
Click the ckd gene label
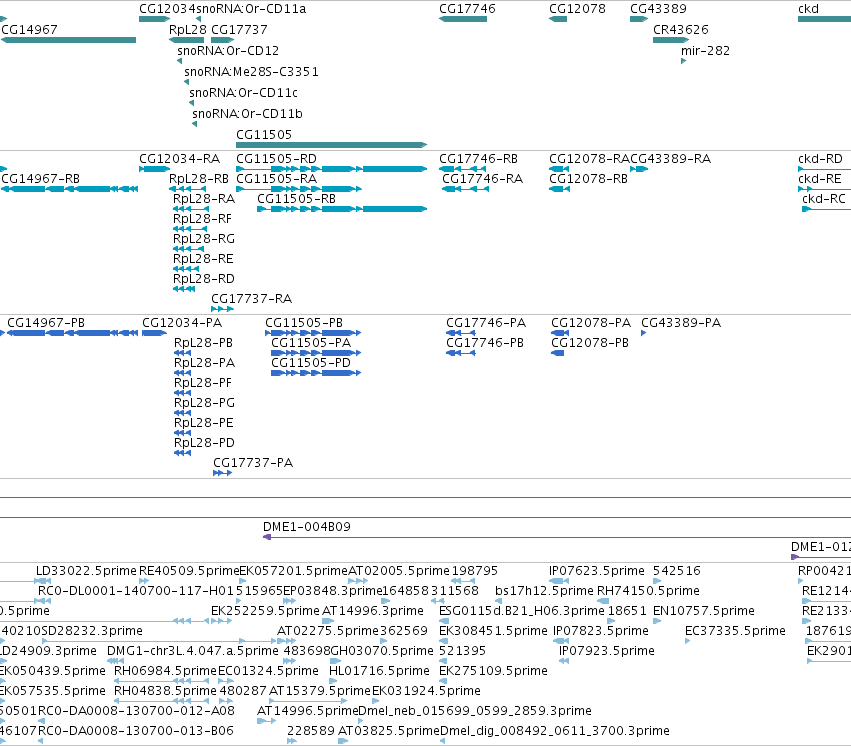tap(809, 9)
